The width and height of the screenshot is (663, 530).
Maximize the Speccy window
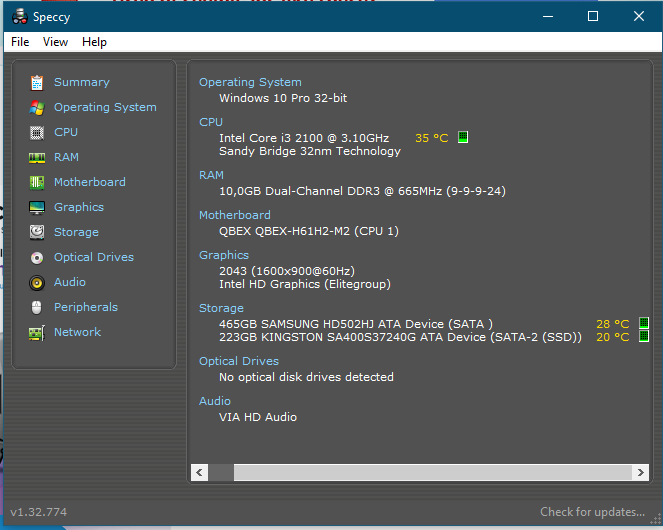click(x=593, y=16)
